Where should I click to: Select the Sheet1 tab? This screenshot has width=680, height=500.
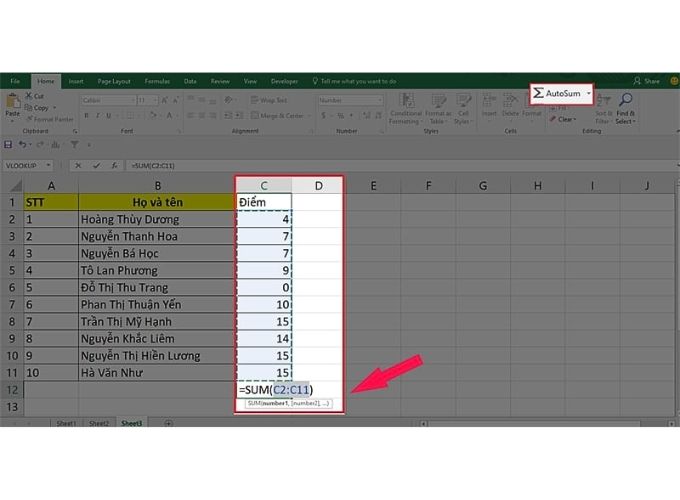[66, 423]
